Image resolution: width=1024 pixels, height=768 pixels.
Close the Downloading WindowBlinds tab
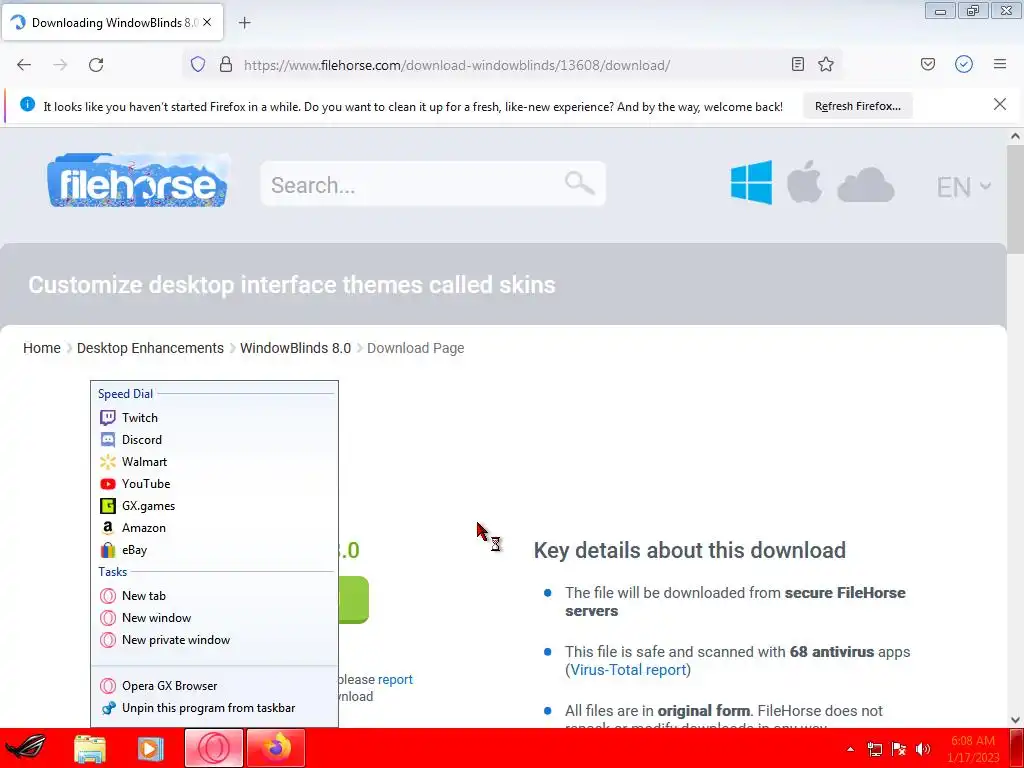click(207, 22)
